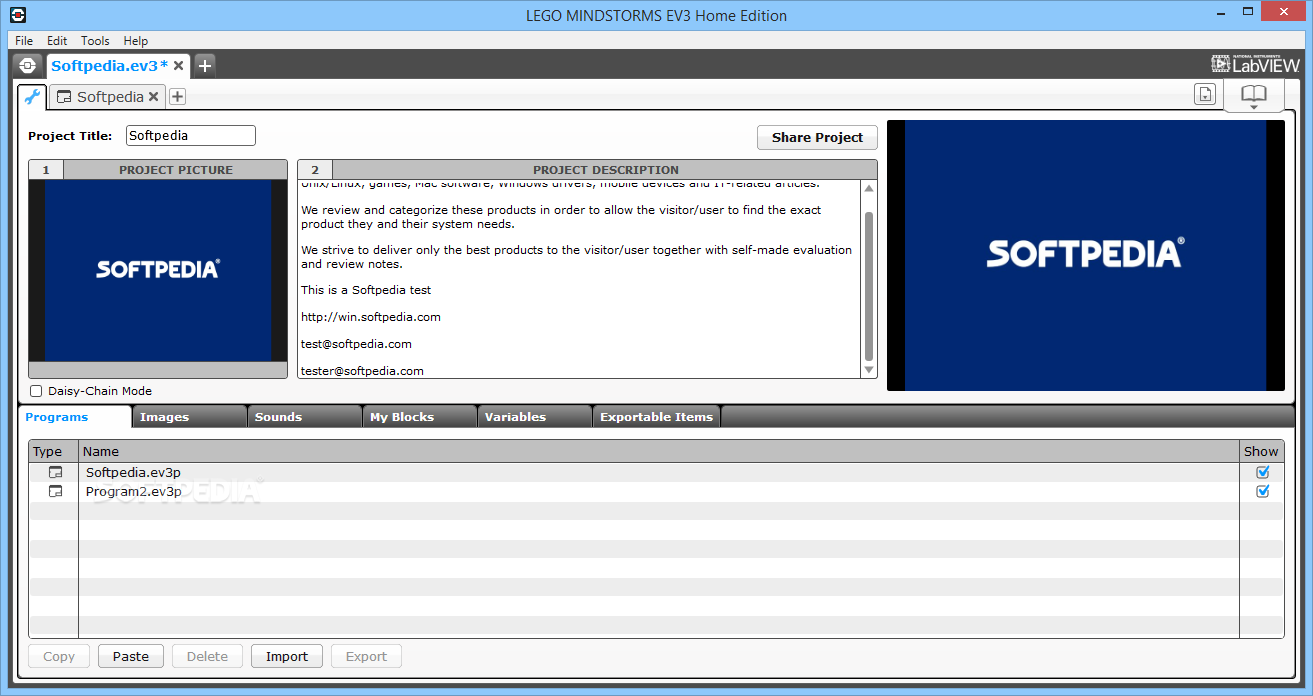
Task: Open the Help menu
Action: [x=136, y=41]
